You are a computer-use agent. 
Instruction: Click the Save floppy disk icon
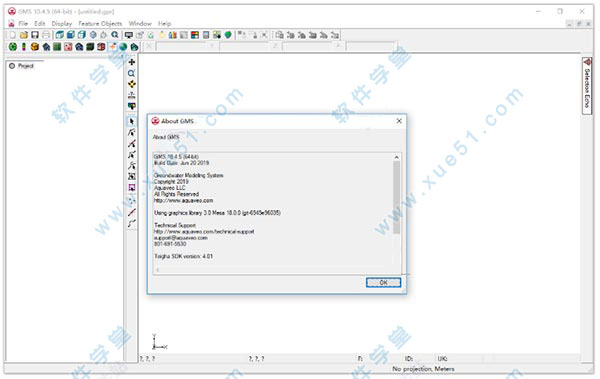(x=35, y=35)
